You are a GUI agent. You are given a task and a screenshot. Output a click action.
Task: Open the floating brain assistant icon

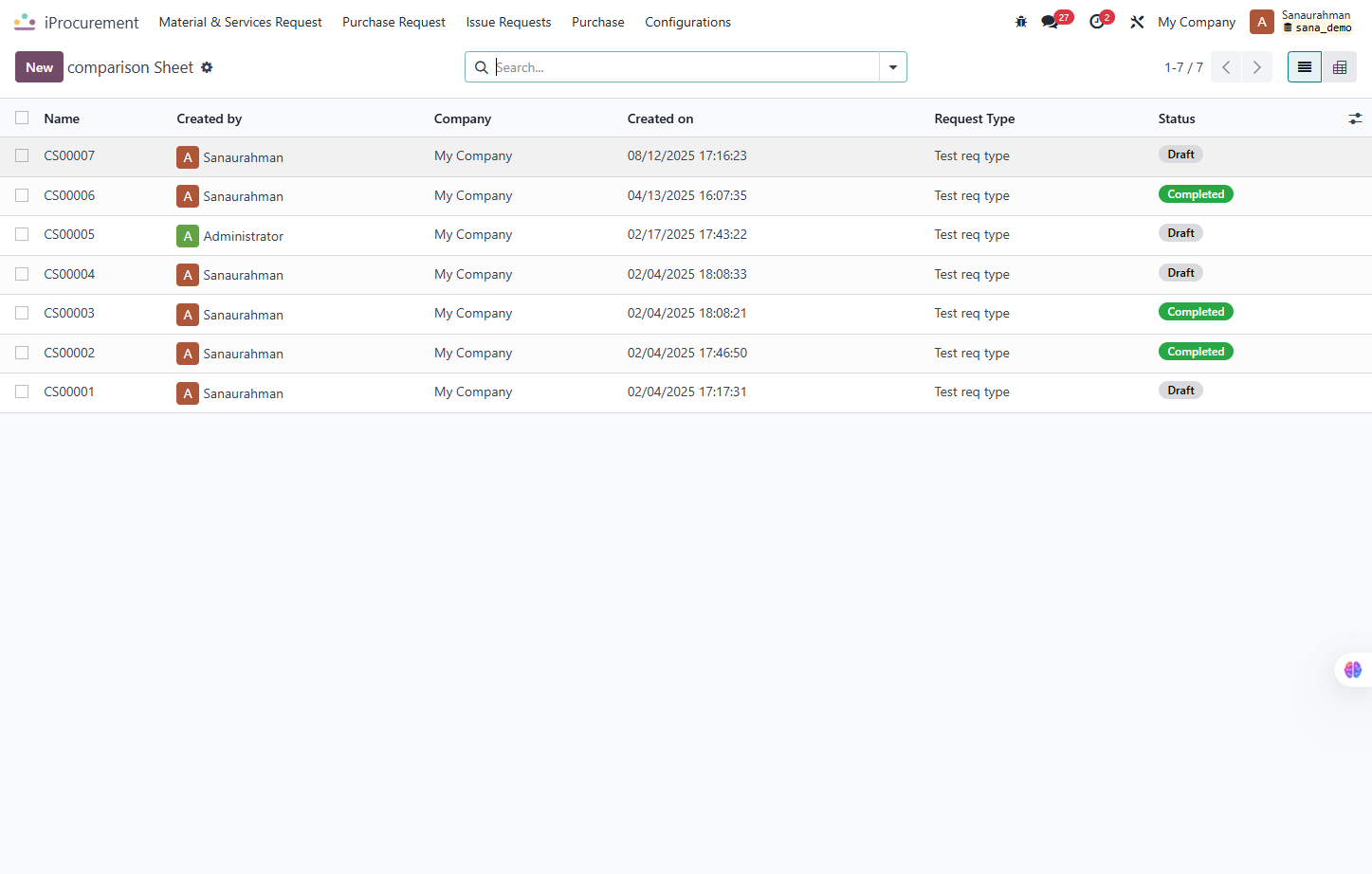(1353, 669)
